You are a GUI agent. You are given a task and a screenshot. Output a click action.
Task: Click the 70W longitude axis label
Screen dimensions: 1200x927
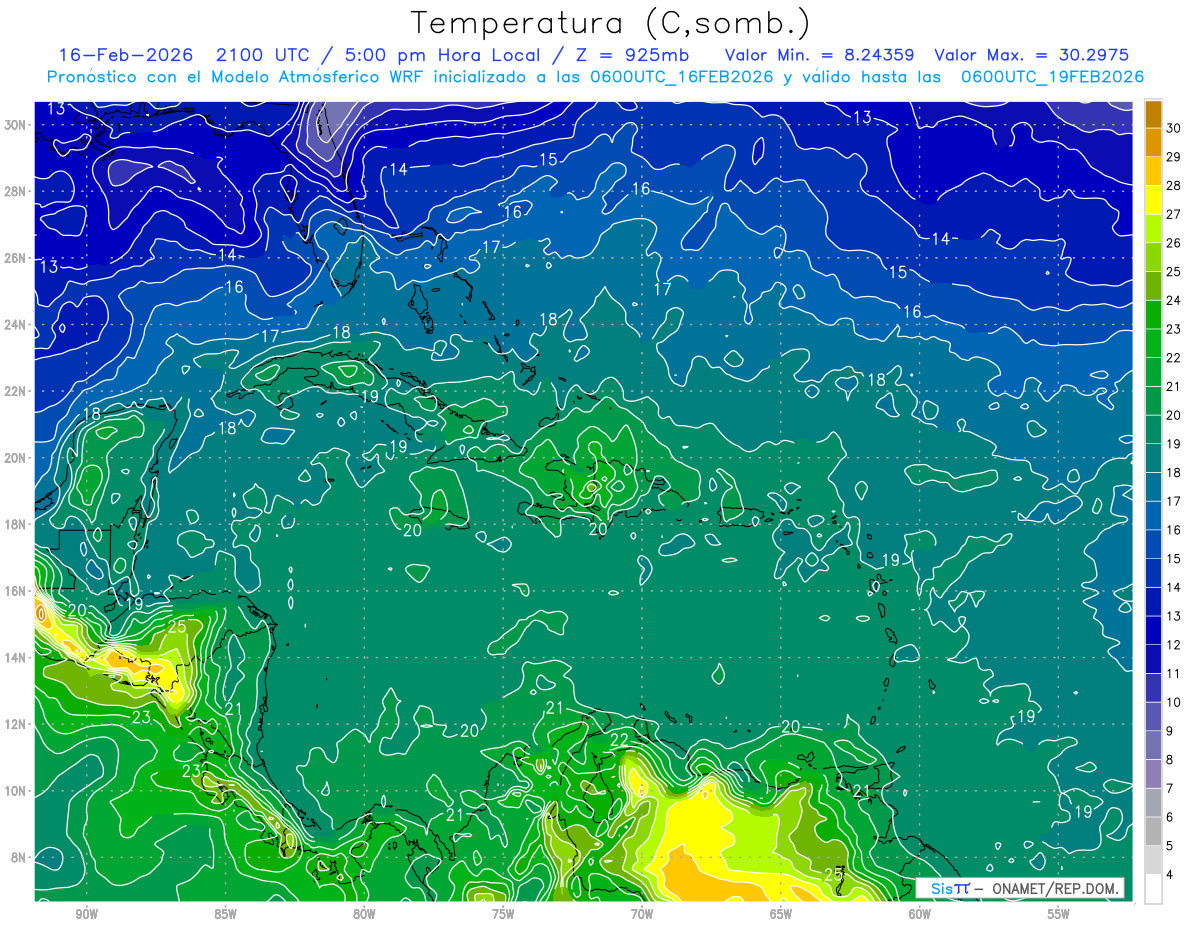pyautogui.click(x=642, y=913)
